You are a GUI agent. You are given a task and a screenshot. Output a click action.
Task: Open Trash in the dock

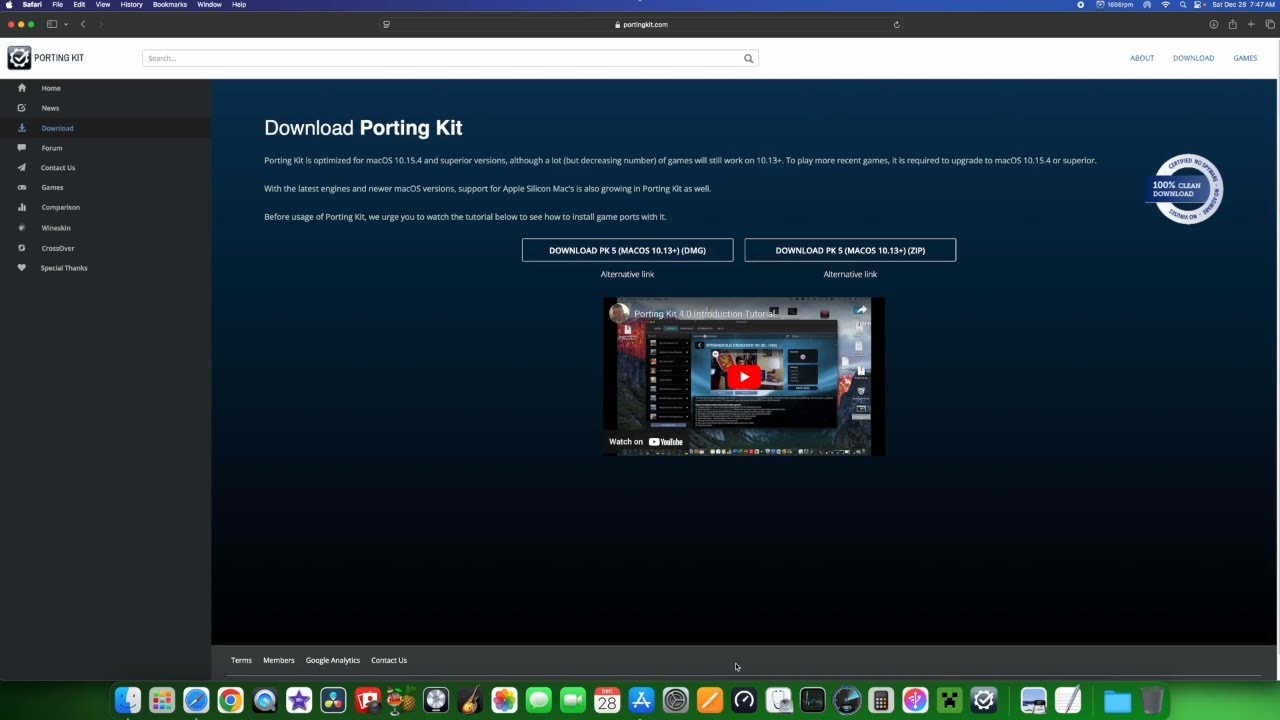point(1152,700)
